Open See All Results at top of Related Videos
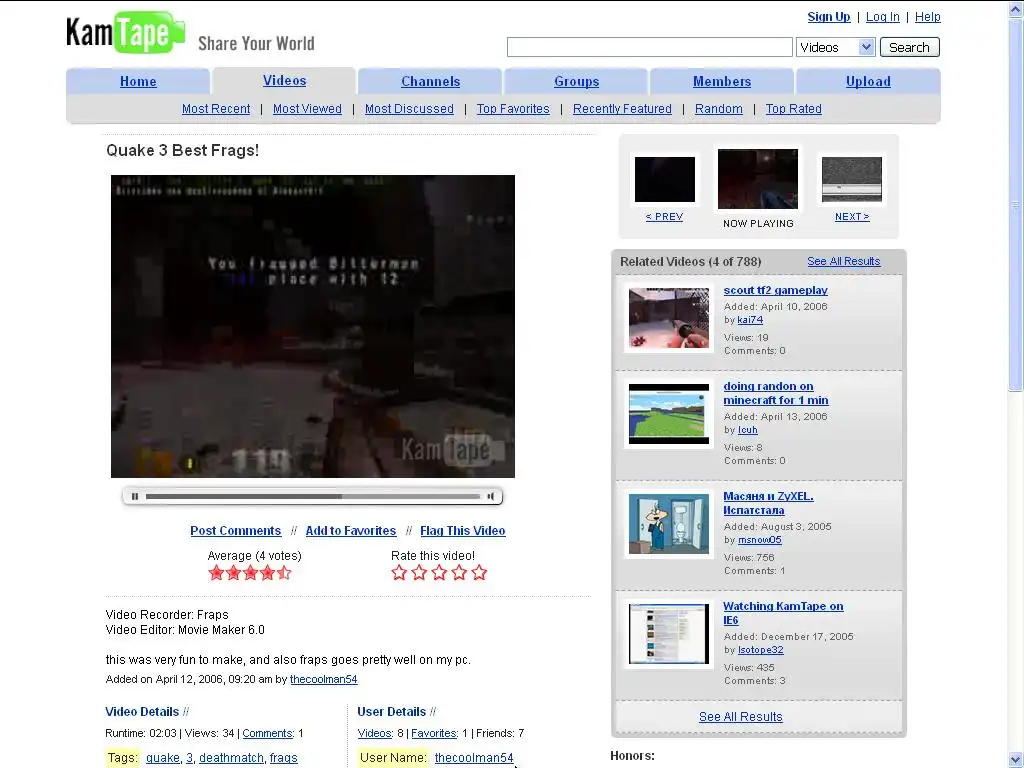1024x768 pixels. click(844, 261)
